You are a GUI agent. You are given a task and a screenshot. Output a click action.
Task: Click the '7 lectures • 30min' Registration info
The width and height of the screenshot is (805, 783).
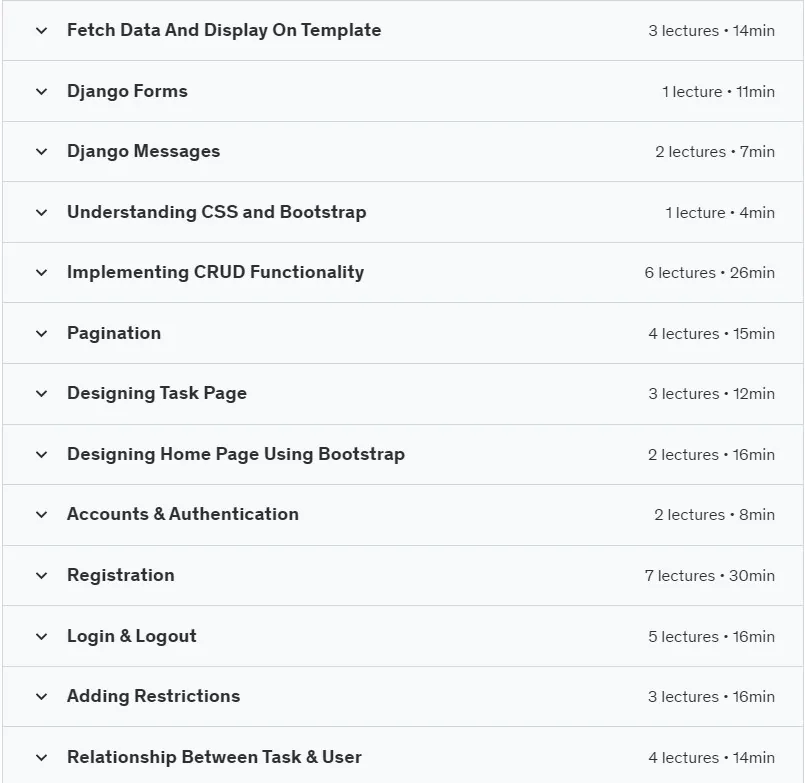(x=710, y=576)
